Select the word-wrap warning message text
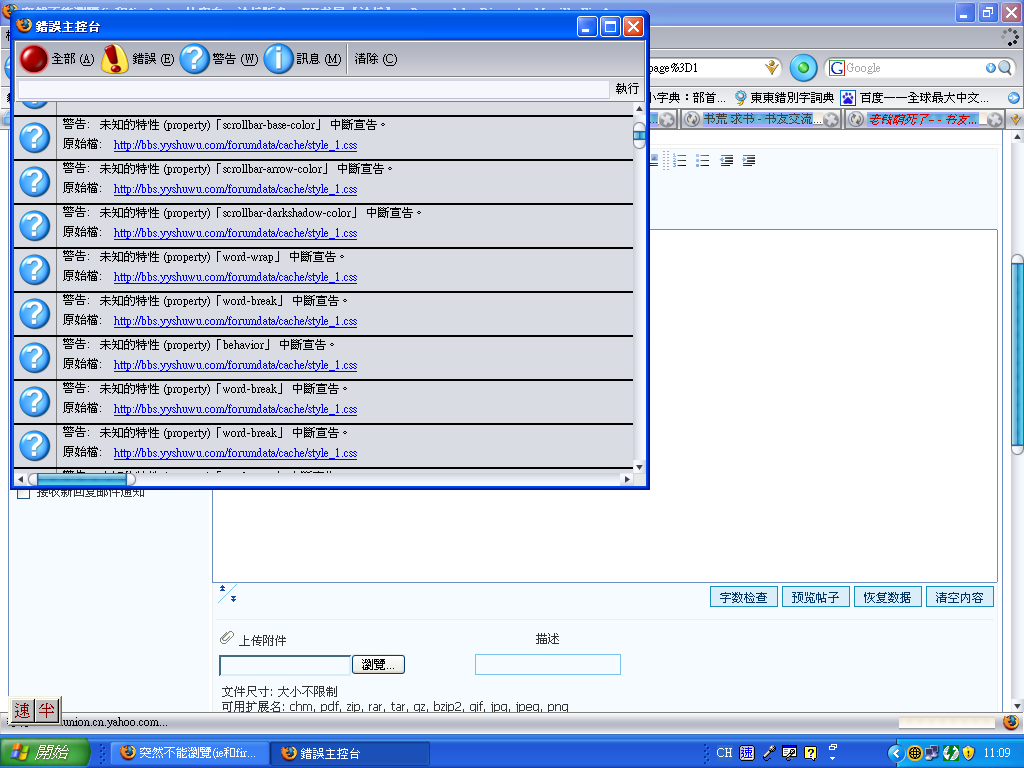Screen dimensions: 1024x768 [x=204, y=257]
